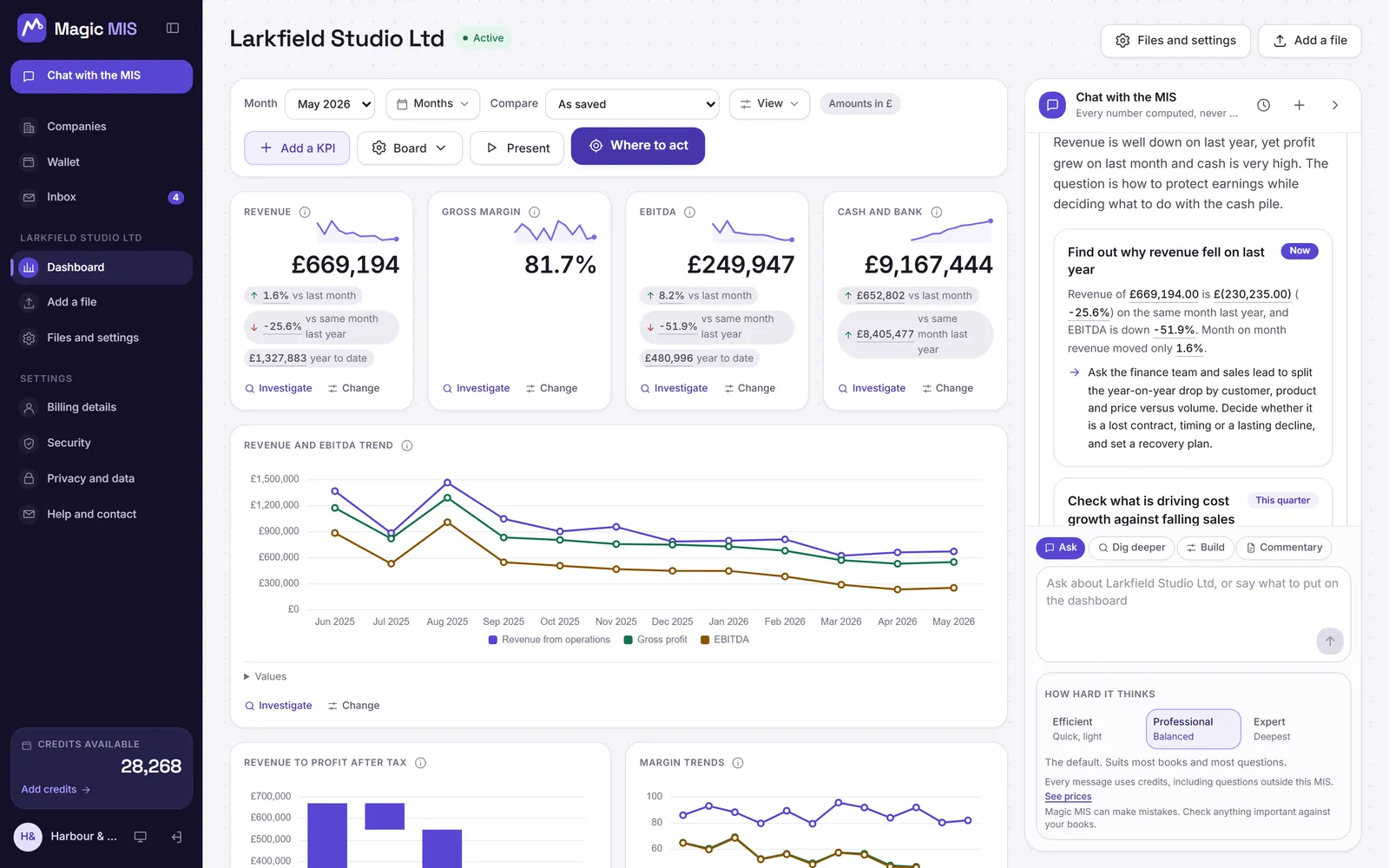The width and height of the screenshot is (1389, 868).
Task: Start a new chat with the plus icon
Action: tap(1300, 105)
